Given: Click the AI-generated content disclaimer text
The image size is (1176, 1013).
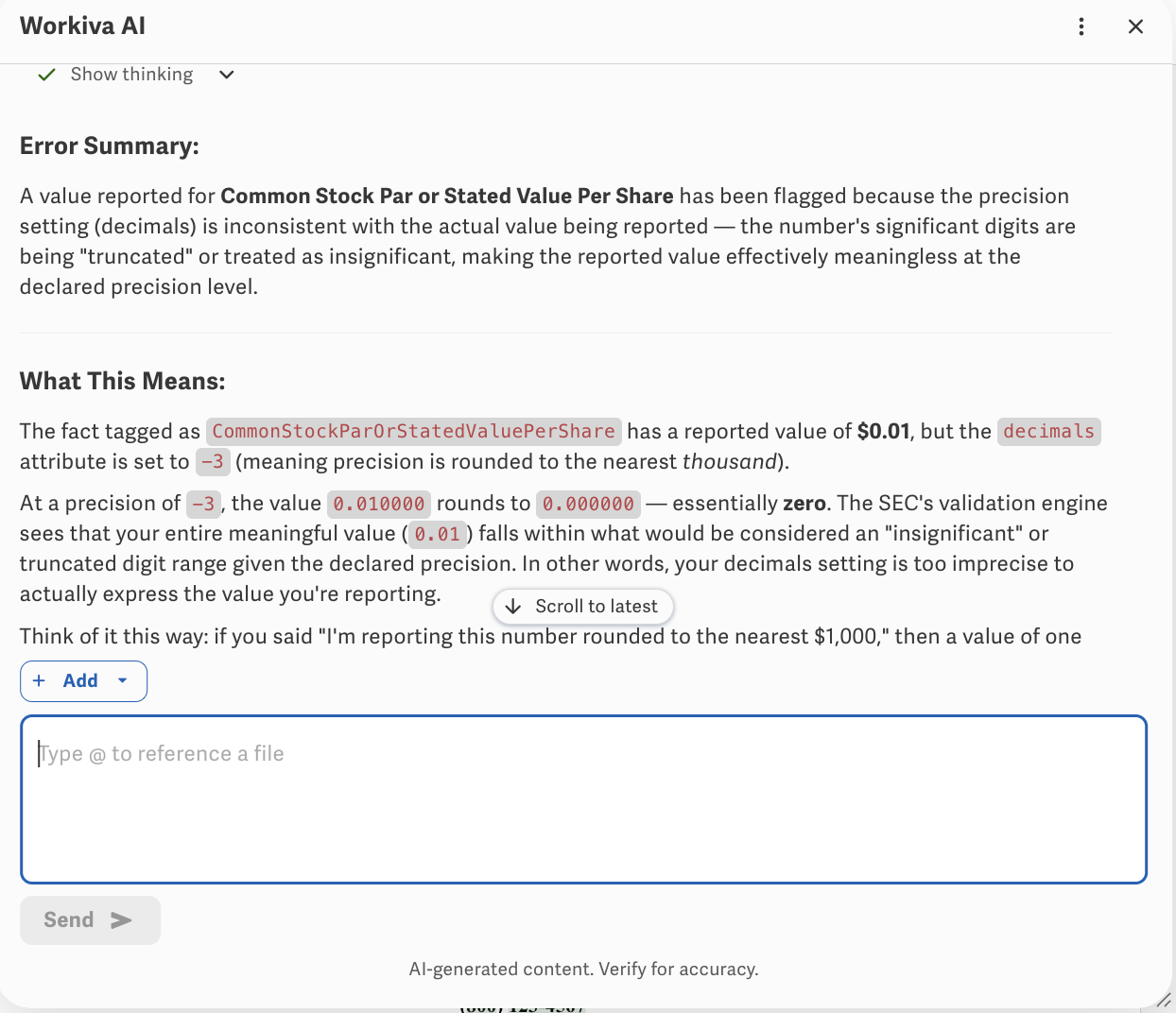Looking at the screenshot, I should pyautogui.click(x=583, y=969).
